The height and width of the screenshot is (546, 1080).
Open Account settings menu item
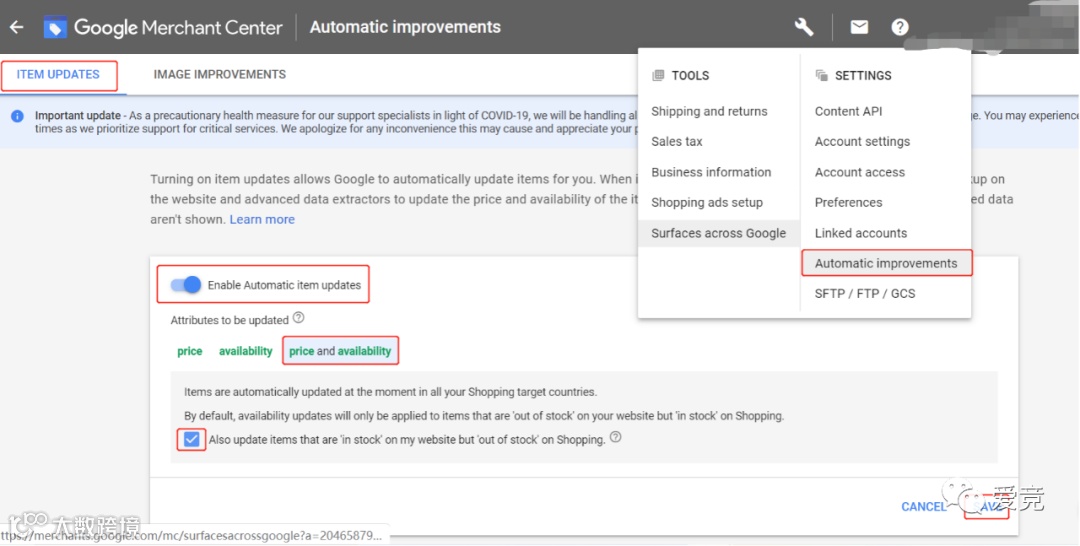pyautogui.click(x=862, y=142)
